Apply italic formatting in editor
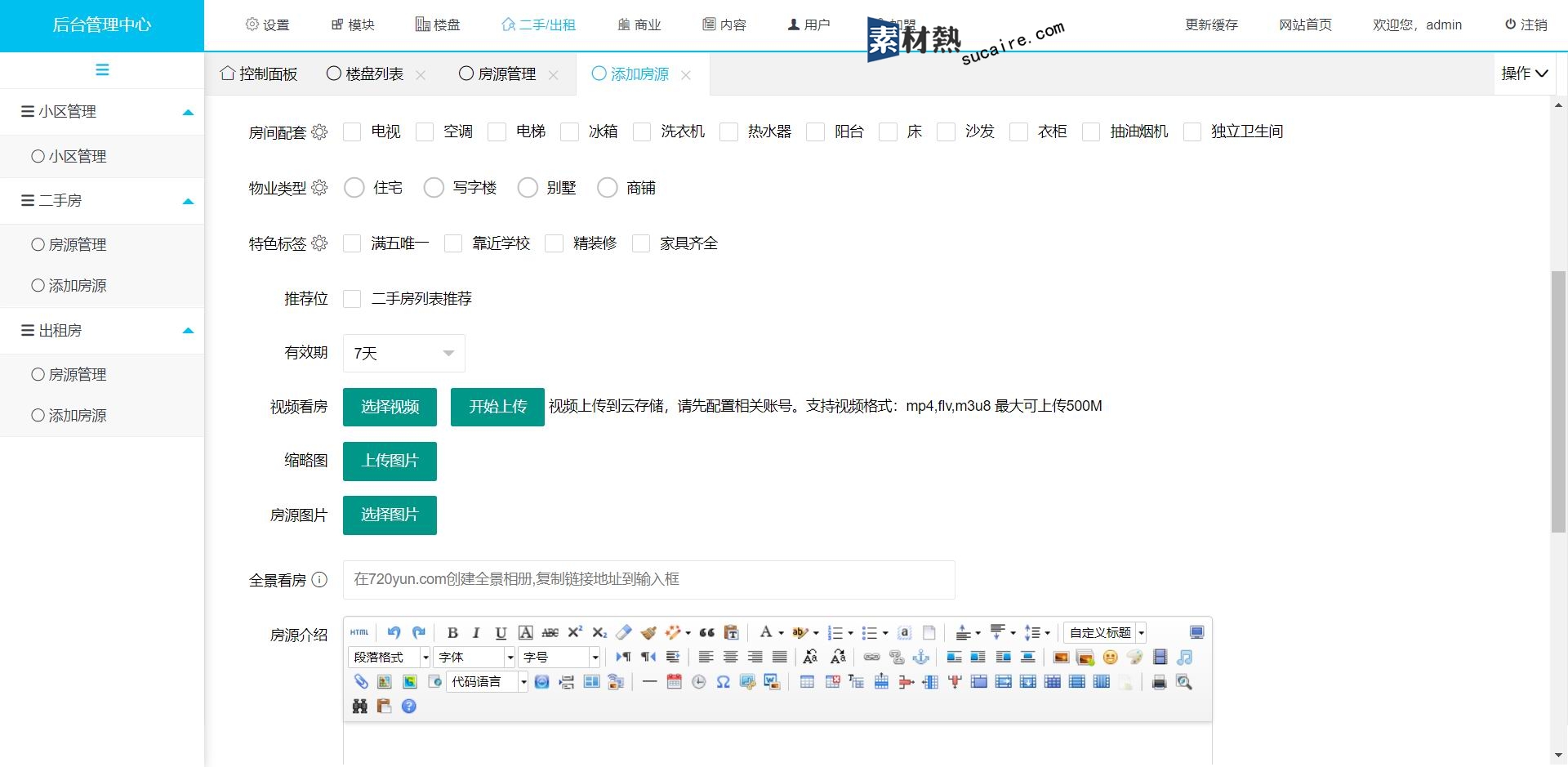The width and height of the screenshot is (1568, 767). click(476, 633)
